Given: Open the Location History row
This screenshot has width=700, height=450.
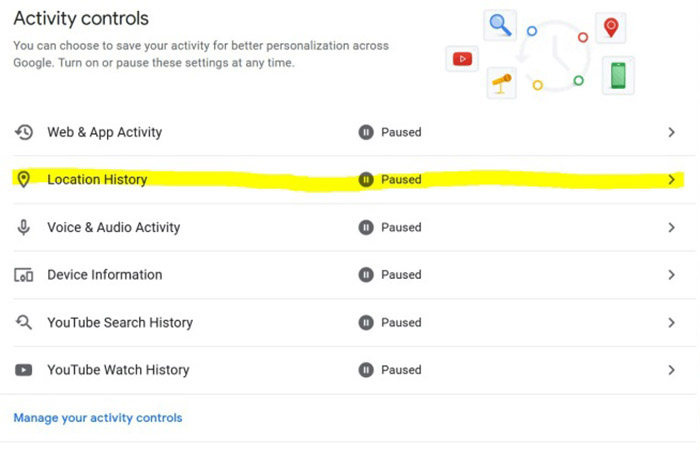Looking at the screenshot, I should tap(97, 180).
